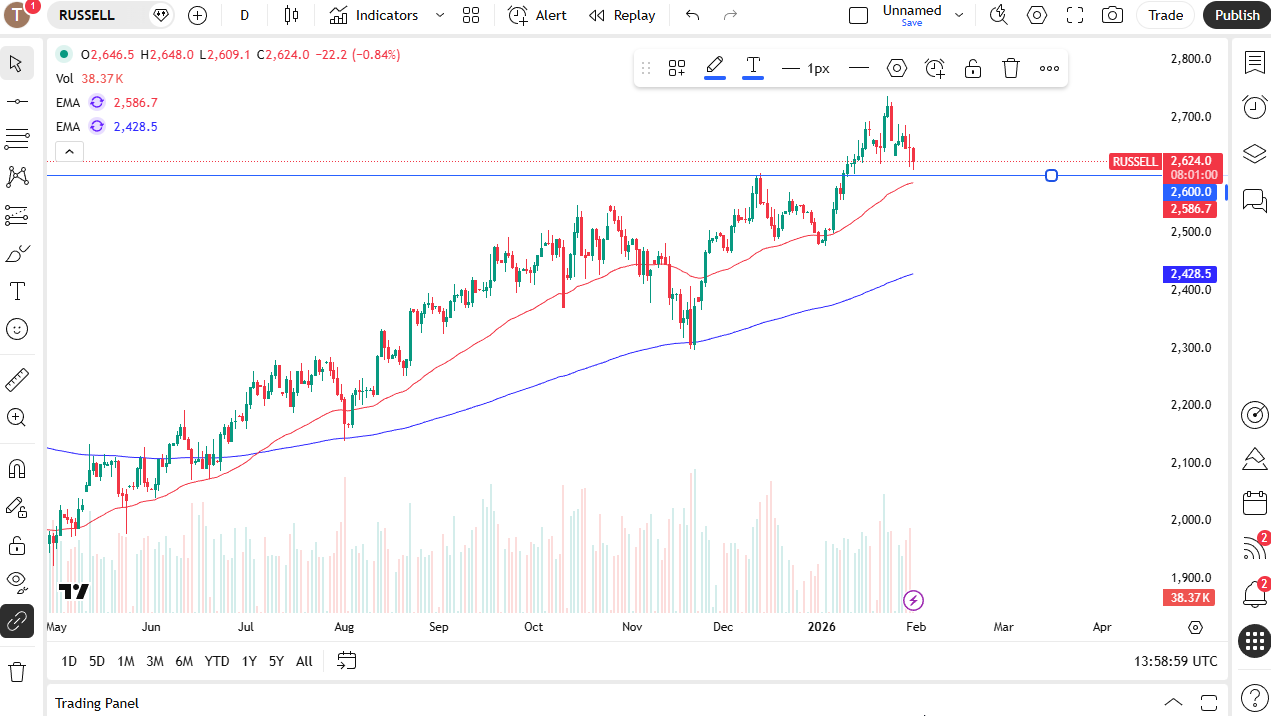1271x716 pixels.
Task: Change the D timeframe interval
Action: click(x=245, y=15)
